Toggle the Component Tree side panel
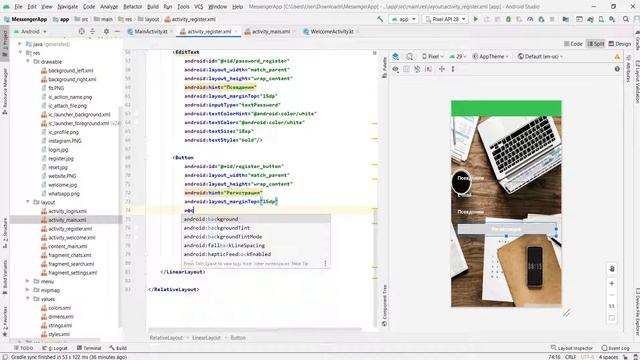Viewport: 640px width, 360px height. 384,306
